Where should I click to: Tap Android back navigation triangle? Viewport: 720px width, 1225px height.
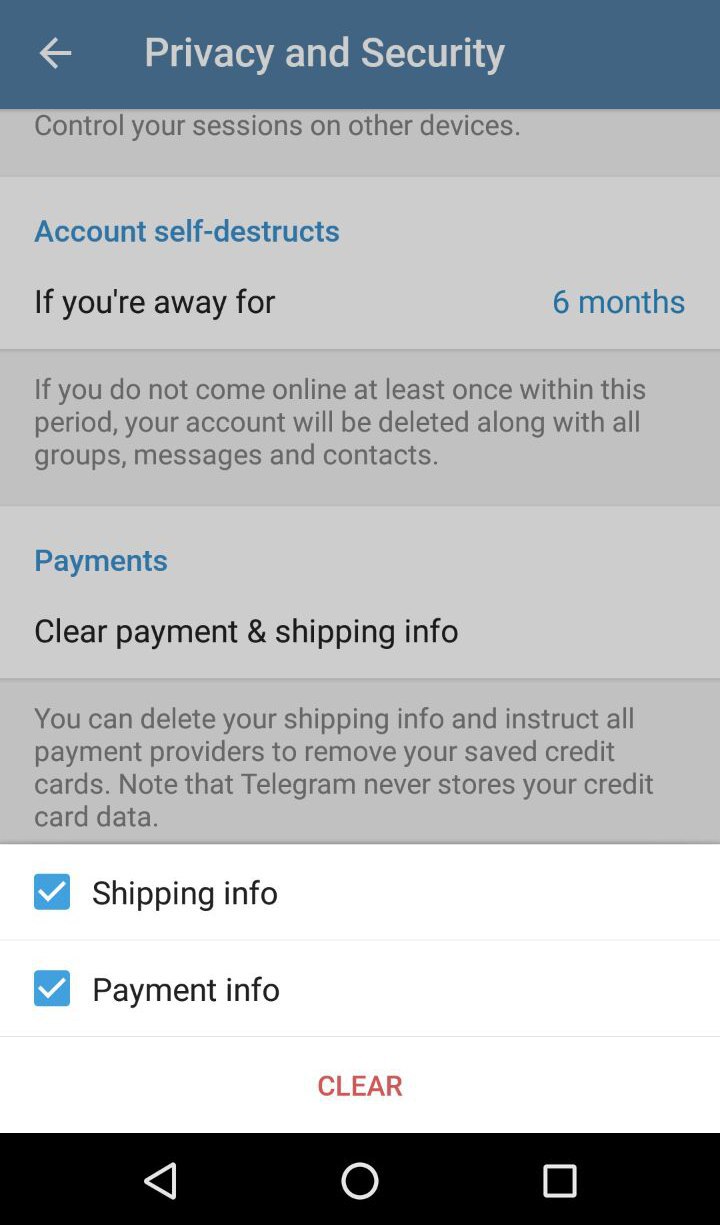tap(160, 1181)
